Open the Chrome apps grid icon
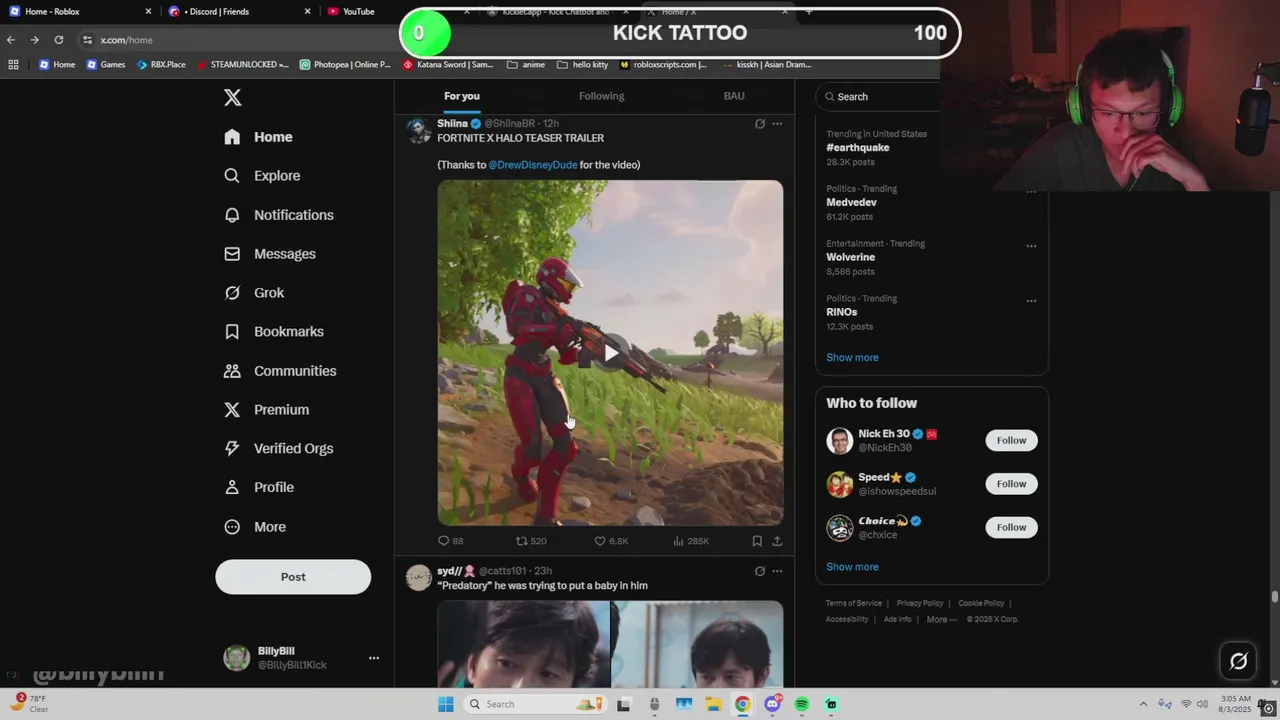The width and height of the screenshot is (1280, 720). (x=13, y=64)
